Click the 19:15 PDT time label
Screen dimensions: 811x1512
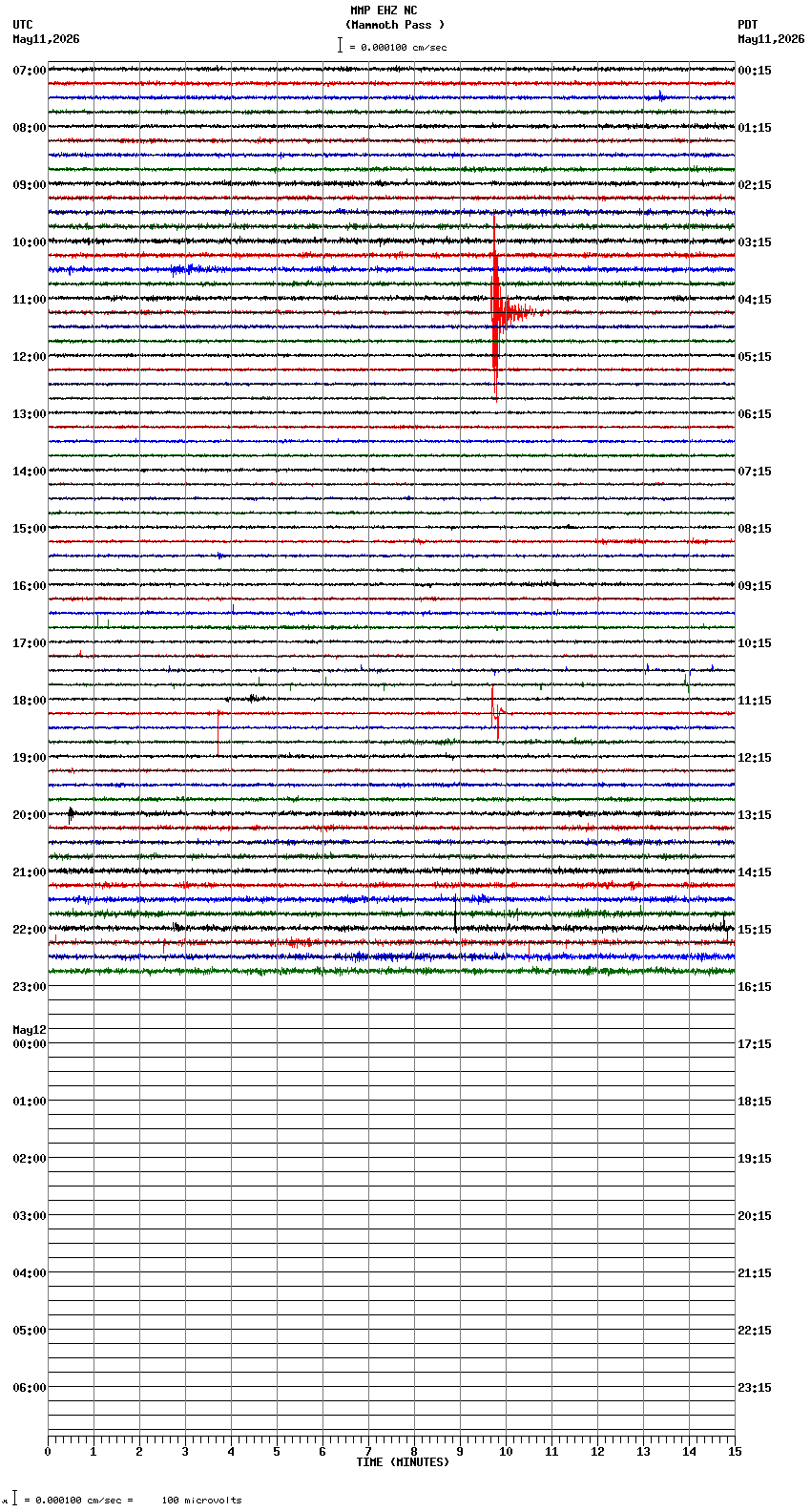[755, 1159]
